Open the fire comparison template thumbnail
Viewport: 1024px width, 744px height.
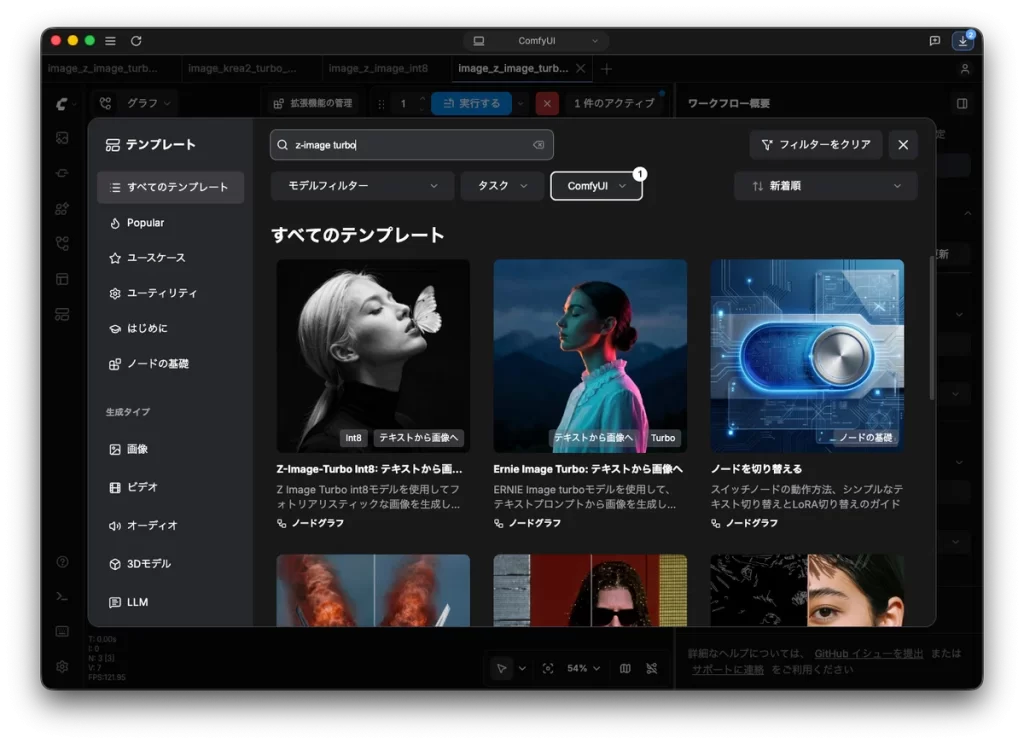point(373,590)
